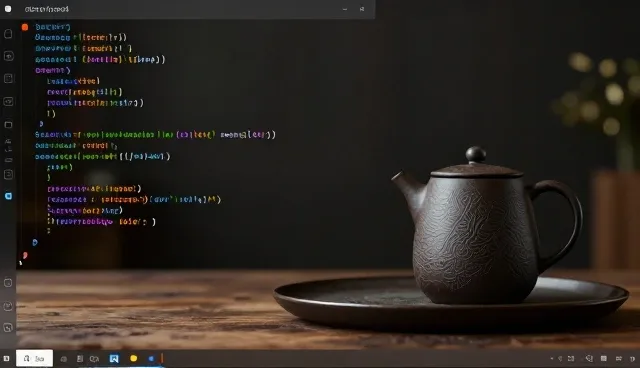Image resolution: width=640 pixels, height=368 pixels.
Task: Minimize the code editor window
Action: pyautogui.click(x=345, y=9)
